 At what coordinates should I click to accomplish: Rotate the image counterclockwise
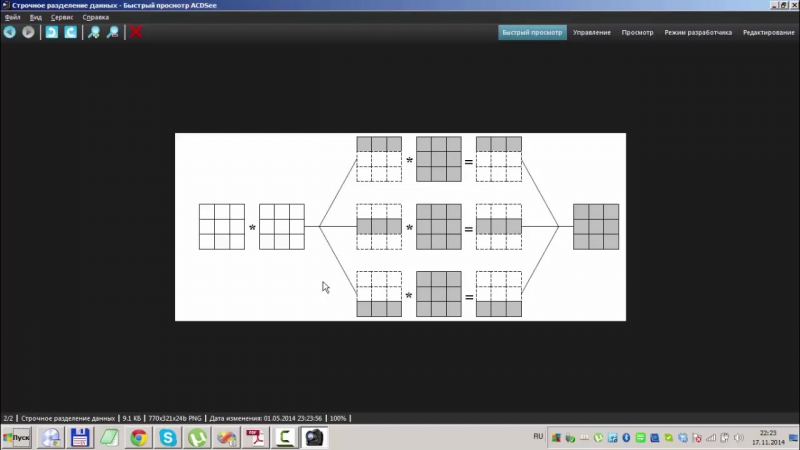tap(51, 32)
